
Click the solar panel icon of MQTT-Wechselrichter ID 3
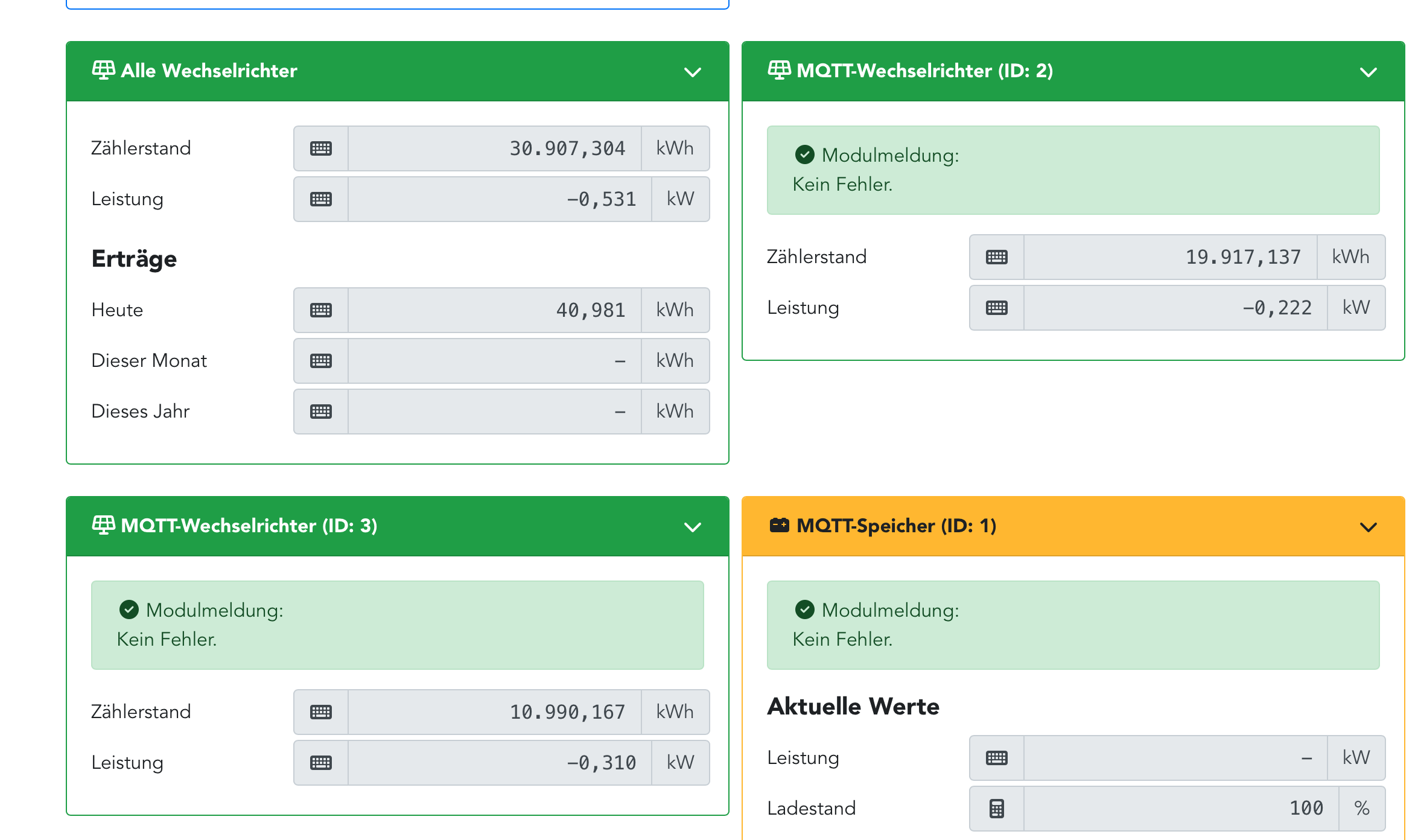(103, 525)
